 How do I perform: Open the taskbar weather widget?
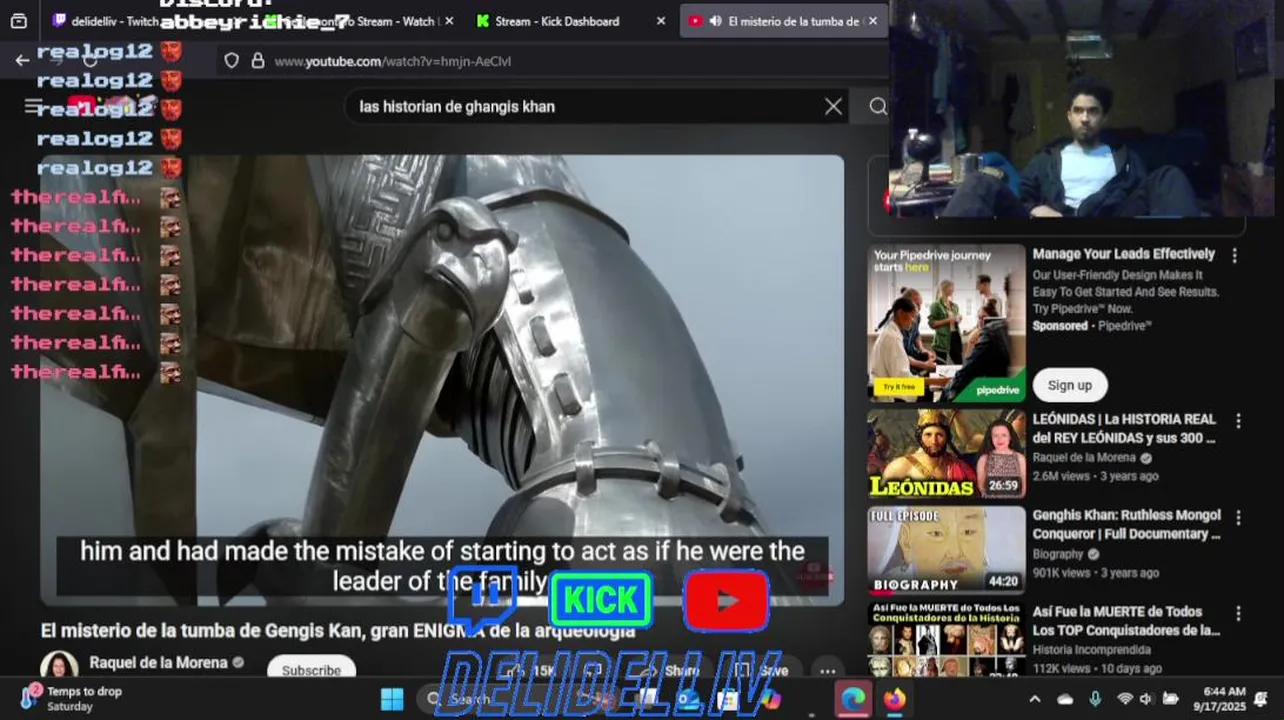coord(70,698)
